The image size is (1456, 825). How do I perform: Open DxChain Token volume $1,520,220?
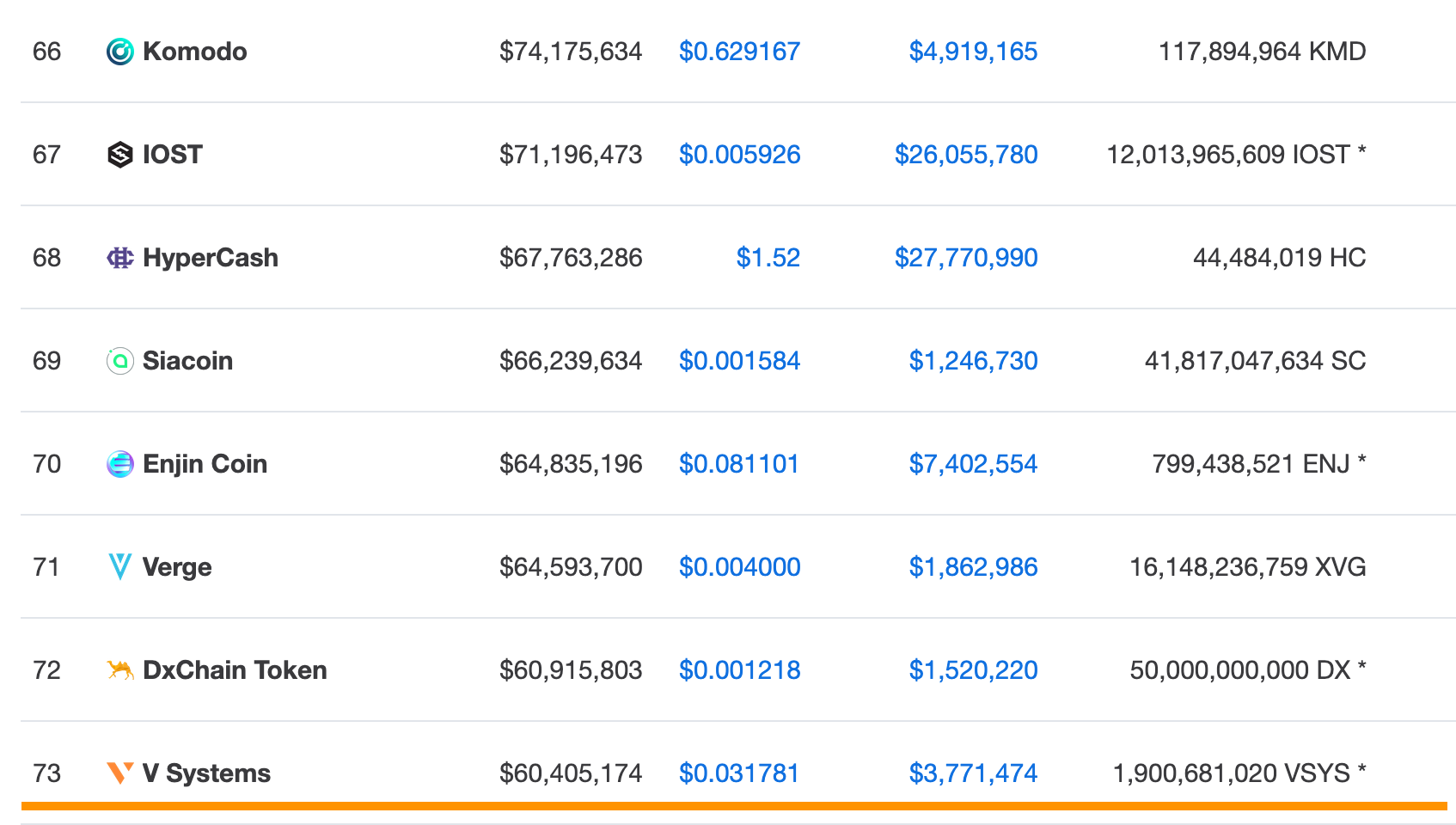pos(974,670)
